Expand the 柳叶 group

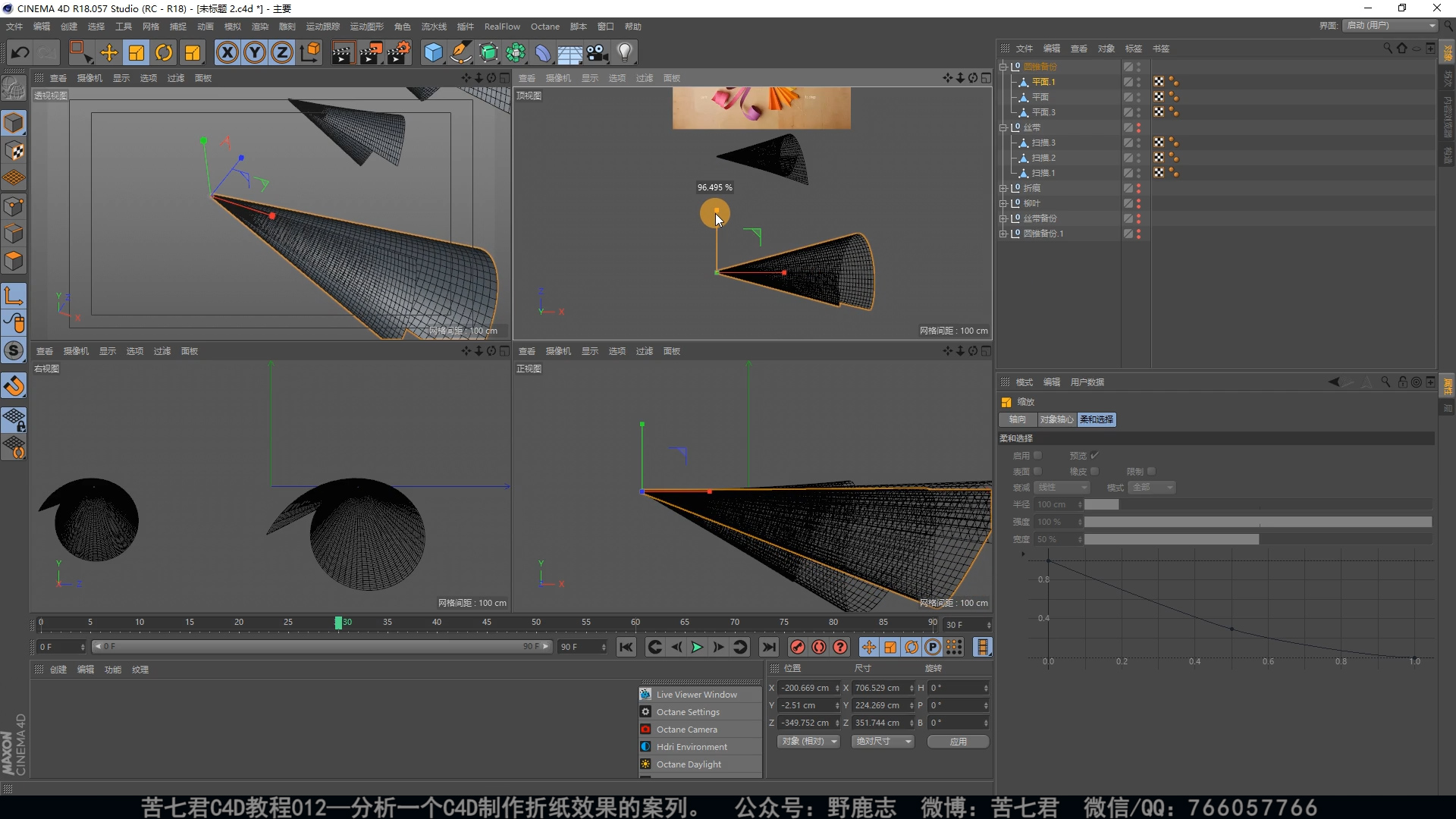pyautogui.click(x=1003, y=203)
